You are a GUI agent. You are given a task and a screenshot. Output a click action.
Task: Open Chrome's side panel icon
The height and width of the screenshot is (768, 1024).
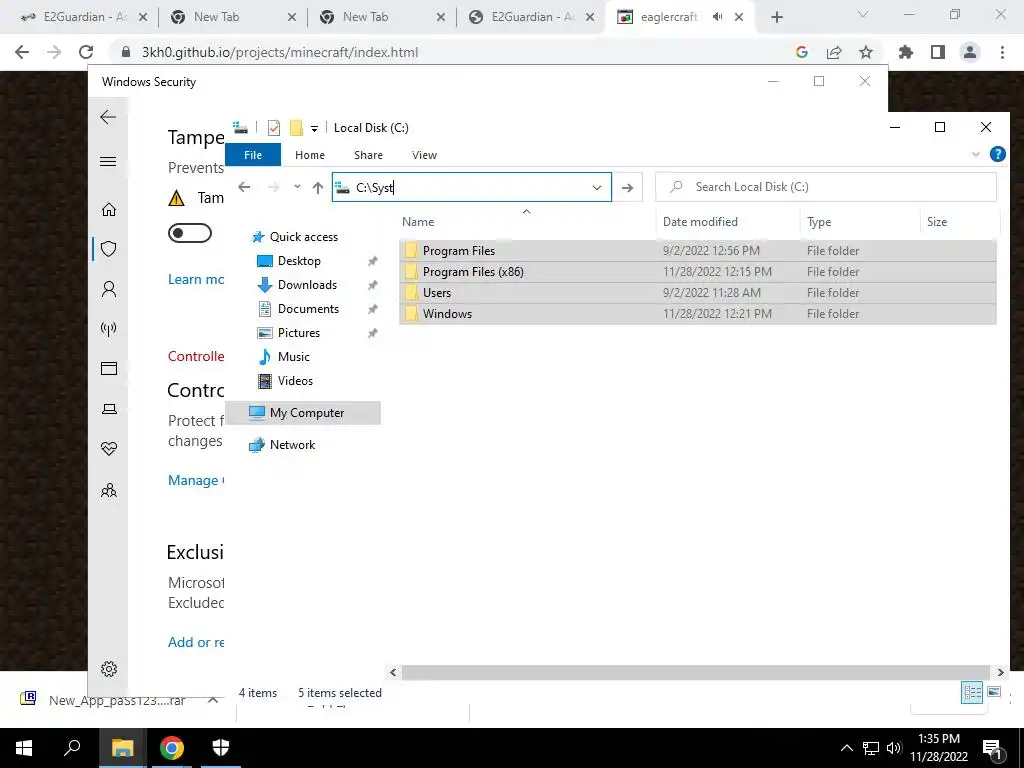click(x=938, y=52)
